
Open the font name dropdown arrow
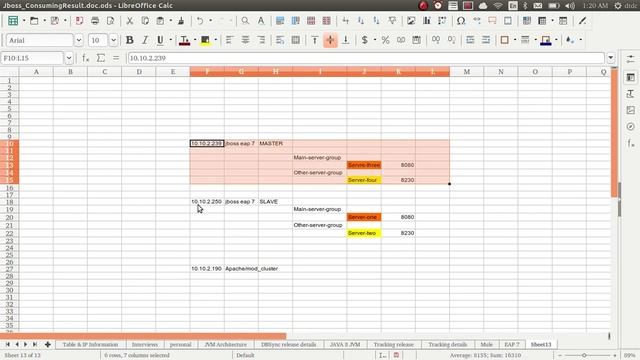click(x=79, y=40)
